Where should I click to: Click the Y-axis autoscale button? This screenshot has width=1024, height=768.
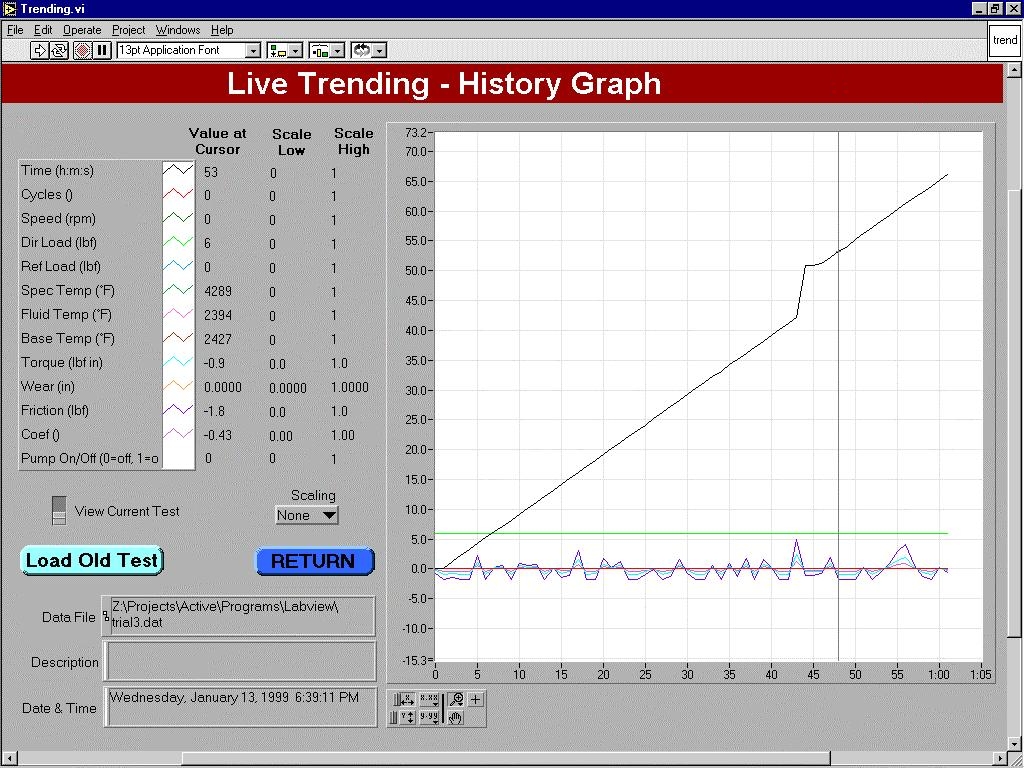point(408,717)
